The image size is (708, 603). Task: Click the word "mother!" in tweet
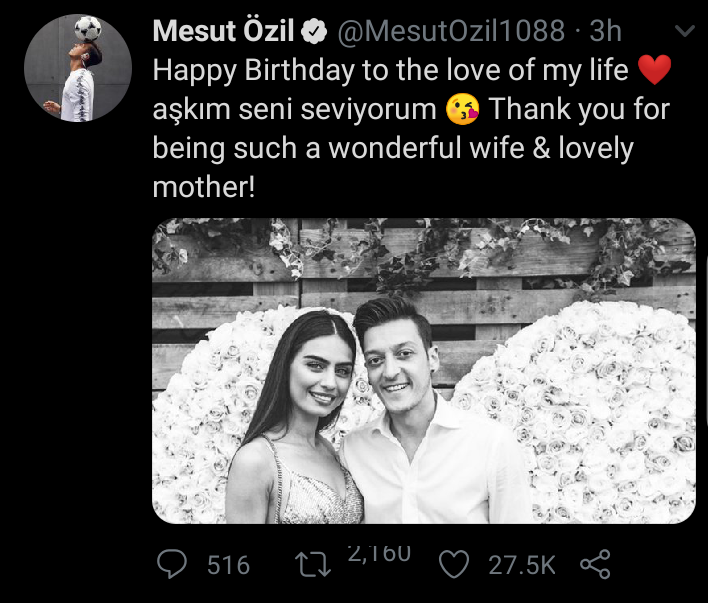pos(205,187)
